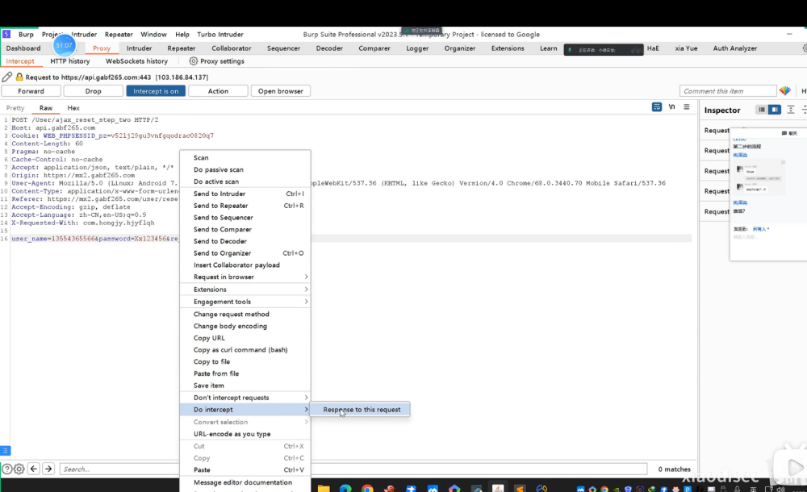Choose URL-encode as you type
Image resolution: width=807 pixels, height=492 pixels.
click(245, 434)
